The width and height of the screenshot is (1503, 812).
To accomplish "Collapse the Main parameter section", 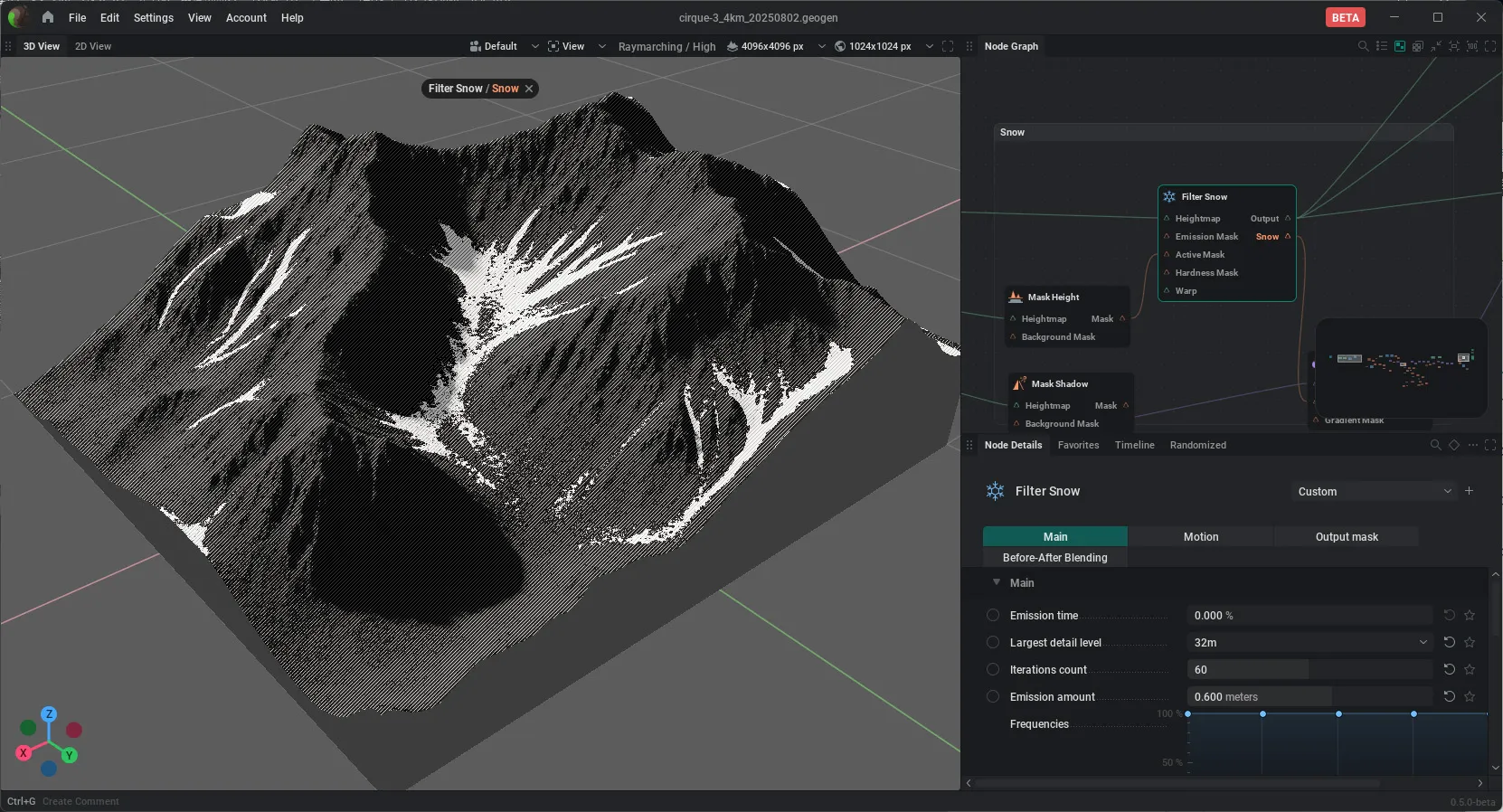I will (x=997, y=582).
